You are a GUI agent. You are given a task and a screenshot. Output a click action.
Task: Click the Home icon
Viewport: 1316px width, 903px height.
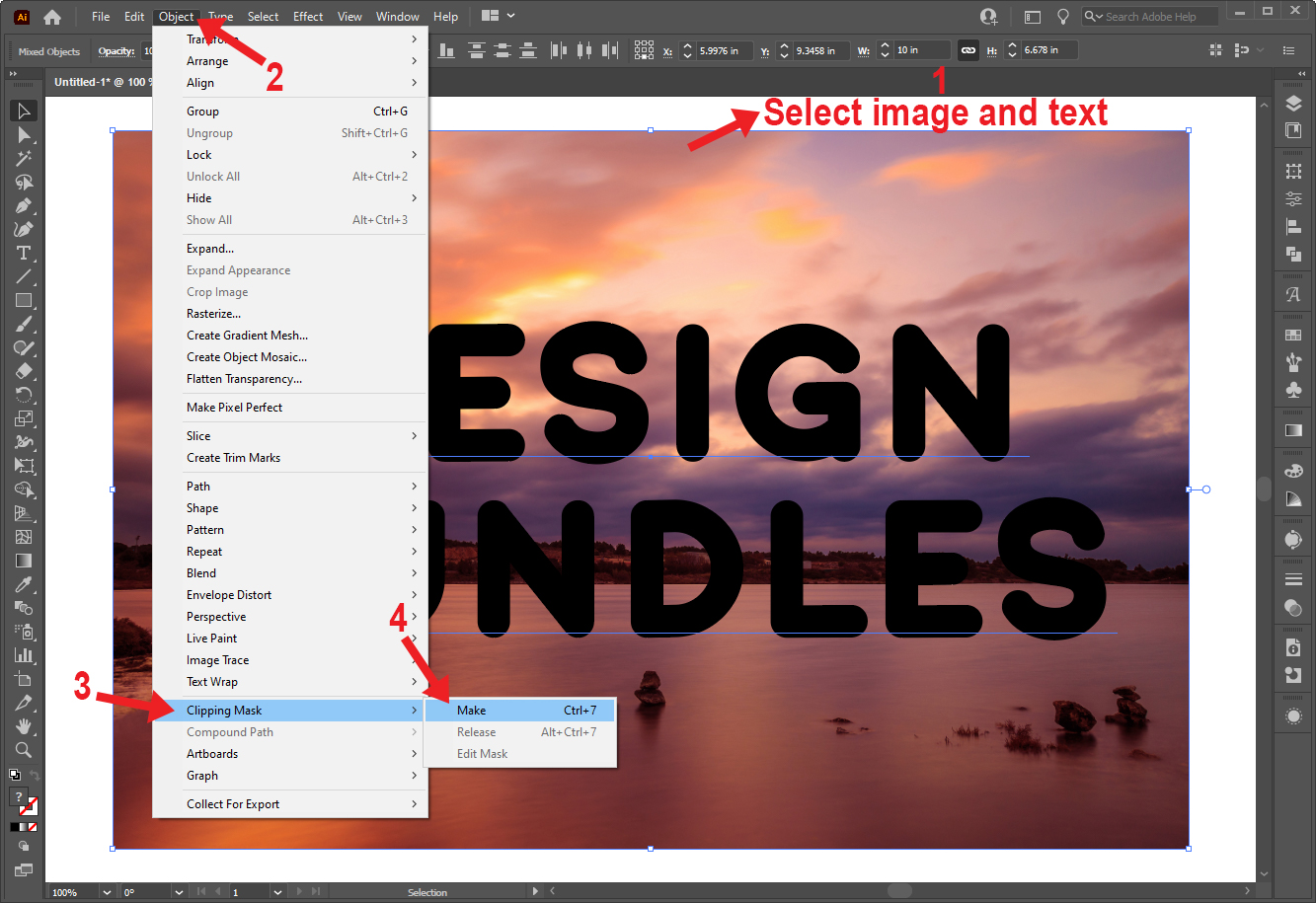pyautogui.click(x=52, y=17)
